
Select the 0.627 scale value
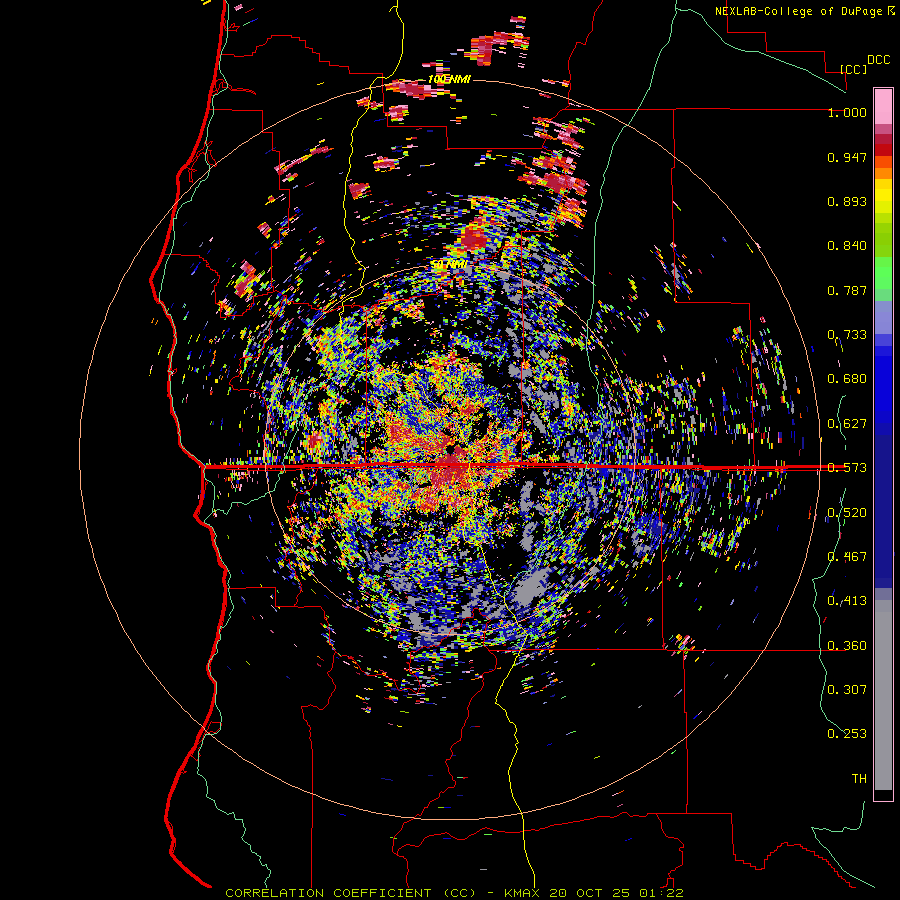click(x=847, y=424)
